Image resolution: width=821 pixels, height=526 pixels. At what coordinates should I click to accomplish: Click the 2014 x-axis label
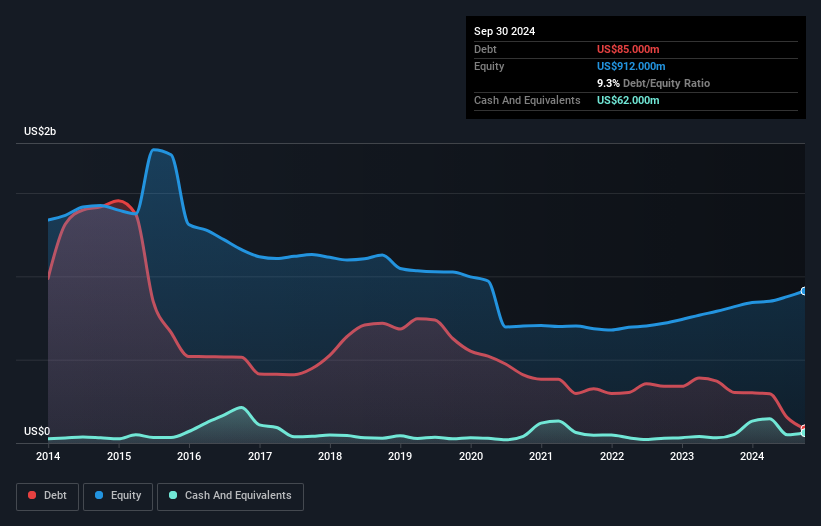coord(48,456)
